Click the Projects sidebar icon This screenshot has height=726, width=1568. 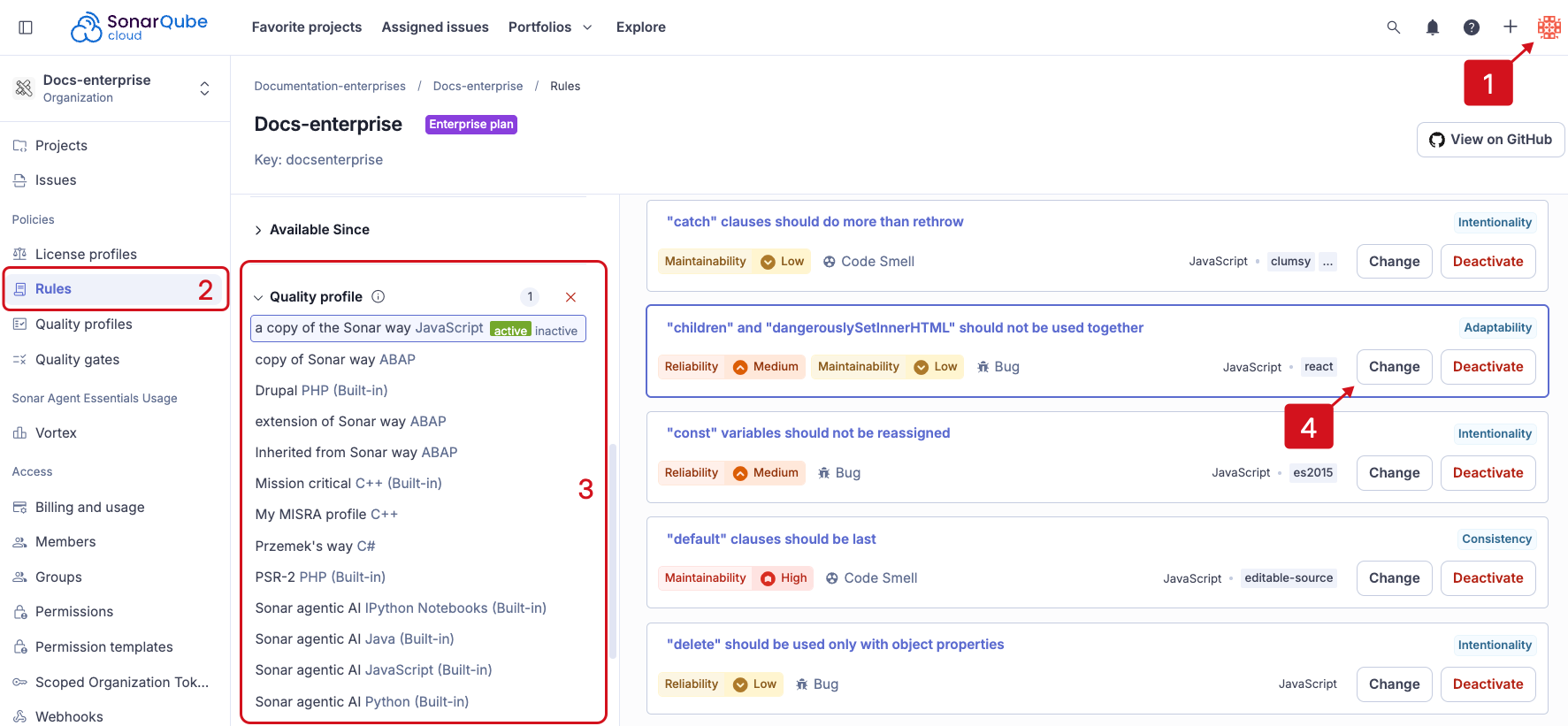point(19,145)
